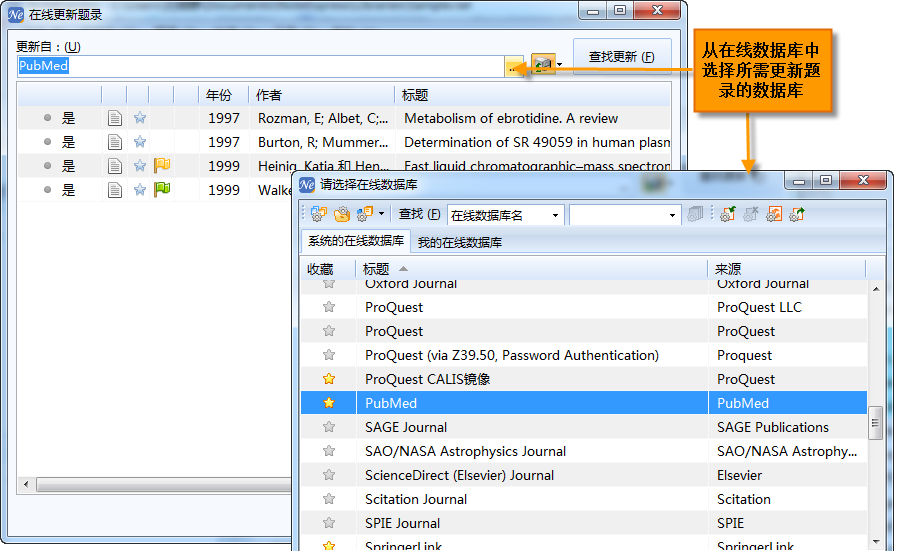
Task: Close the 请选择在线数据库 window
Action: pyautogui.click(x=863, y=180)
